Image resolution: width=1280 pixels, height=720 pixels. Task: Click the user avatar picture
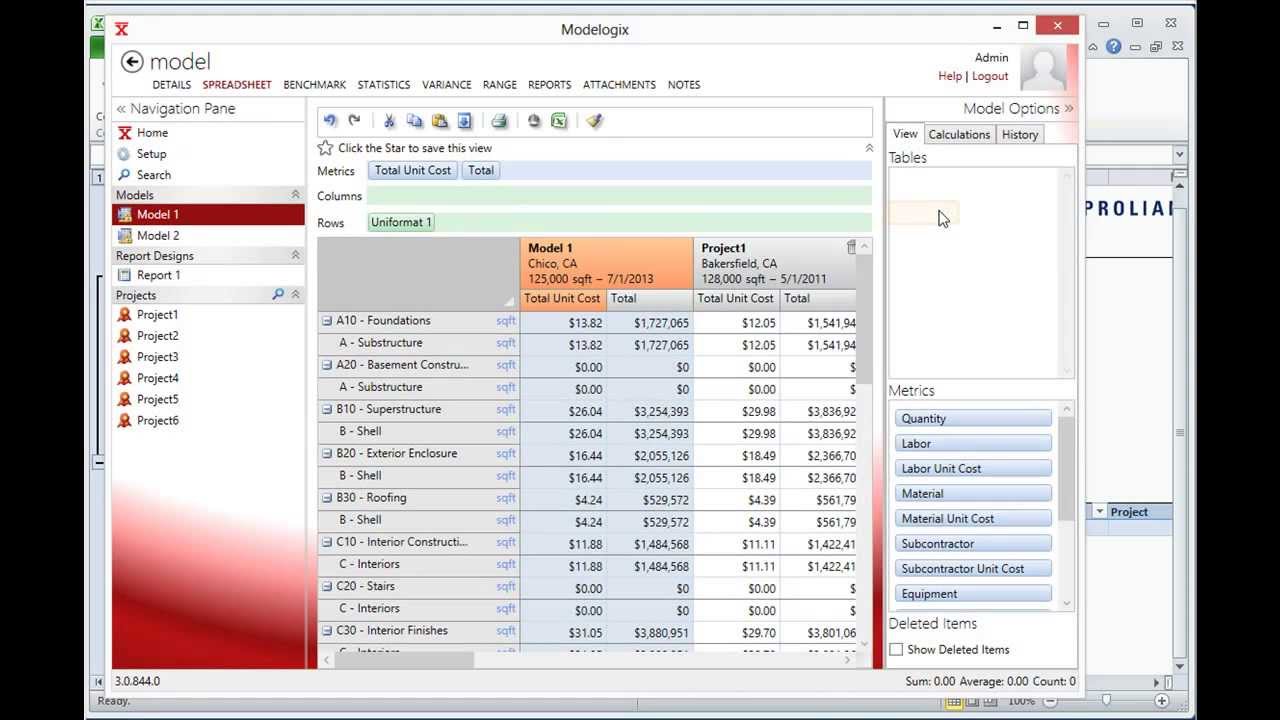point(1043,68)
